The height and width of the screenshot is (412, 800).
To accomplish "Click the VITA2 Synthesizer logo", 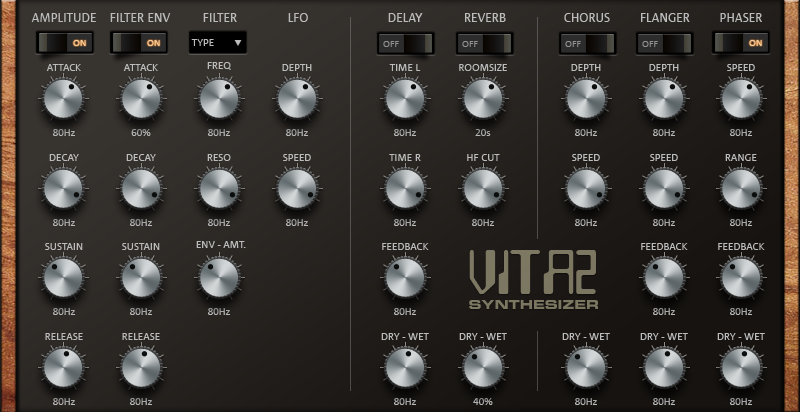I will click(534, 278).
